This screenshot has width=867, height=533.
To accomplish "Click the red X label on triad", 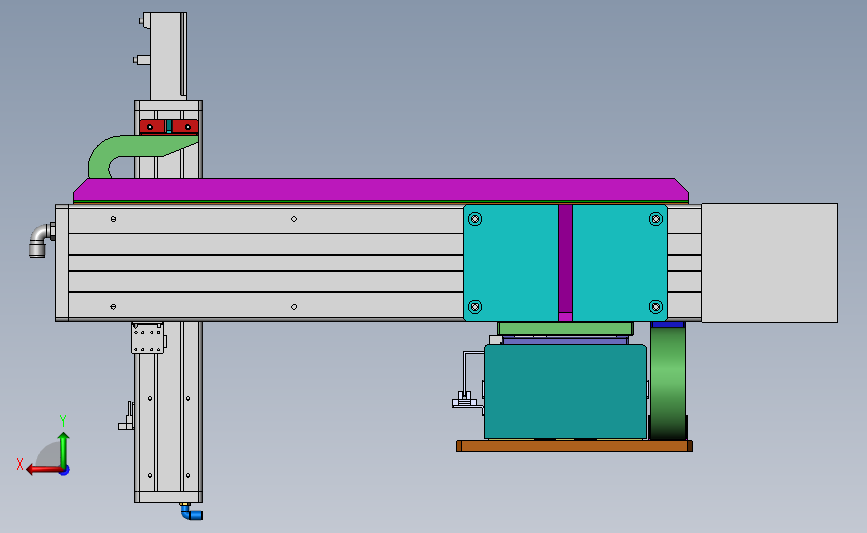I will [x=19, y=464].
